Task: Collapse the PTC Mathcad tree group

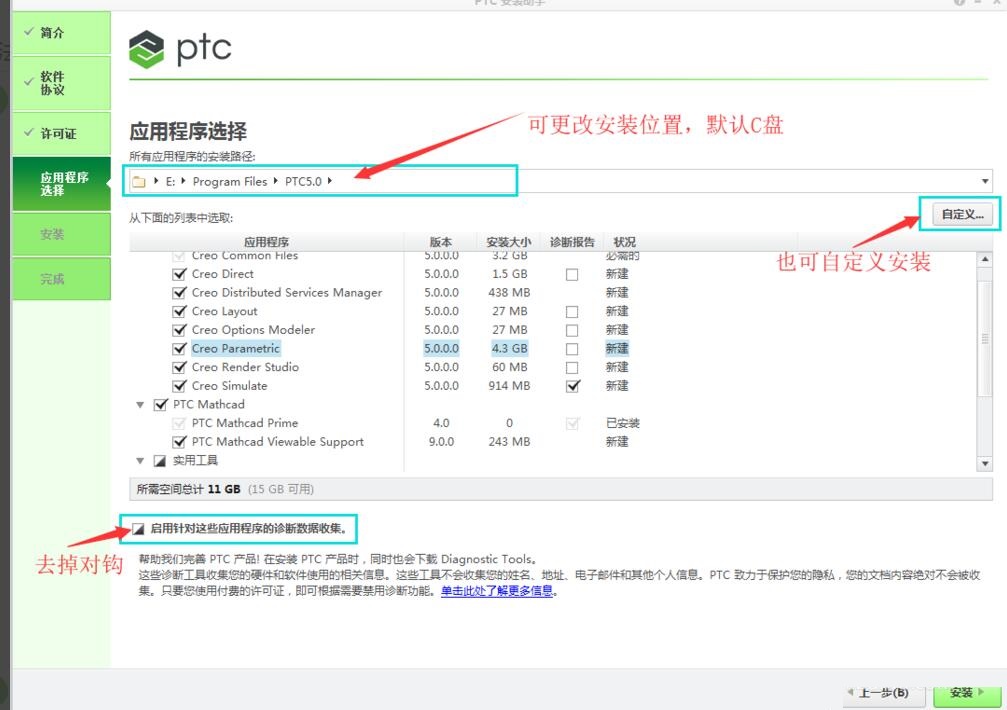Action: (x=140, y=405)
